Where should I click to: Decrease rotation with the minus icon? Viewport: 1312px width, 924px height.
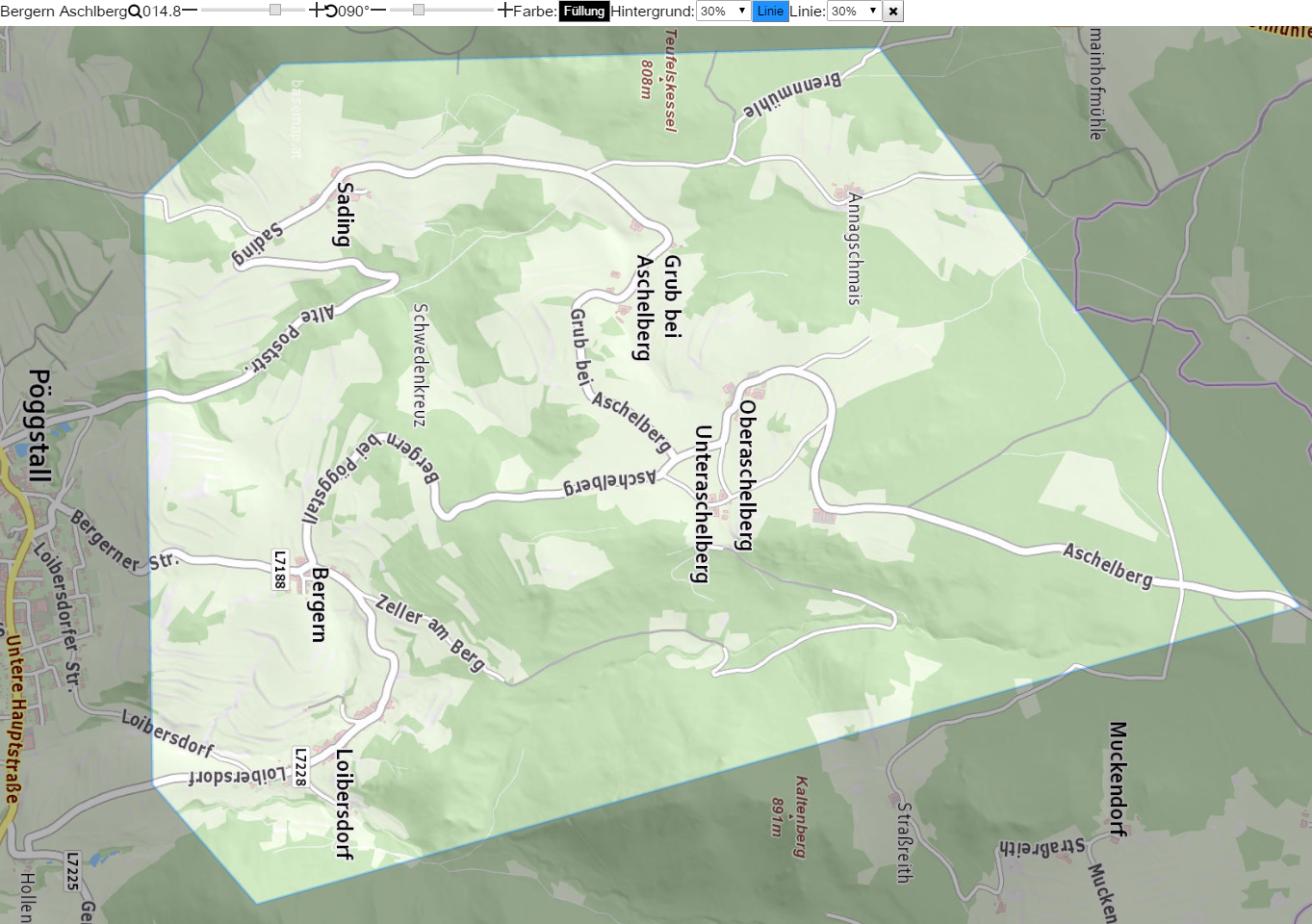[378, 11]
